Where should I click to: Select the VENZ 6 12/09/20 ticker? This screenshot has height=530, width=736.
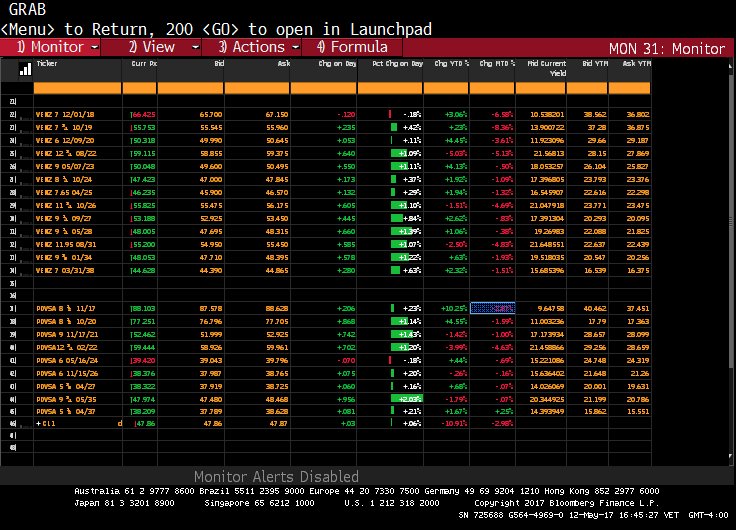65,140
